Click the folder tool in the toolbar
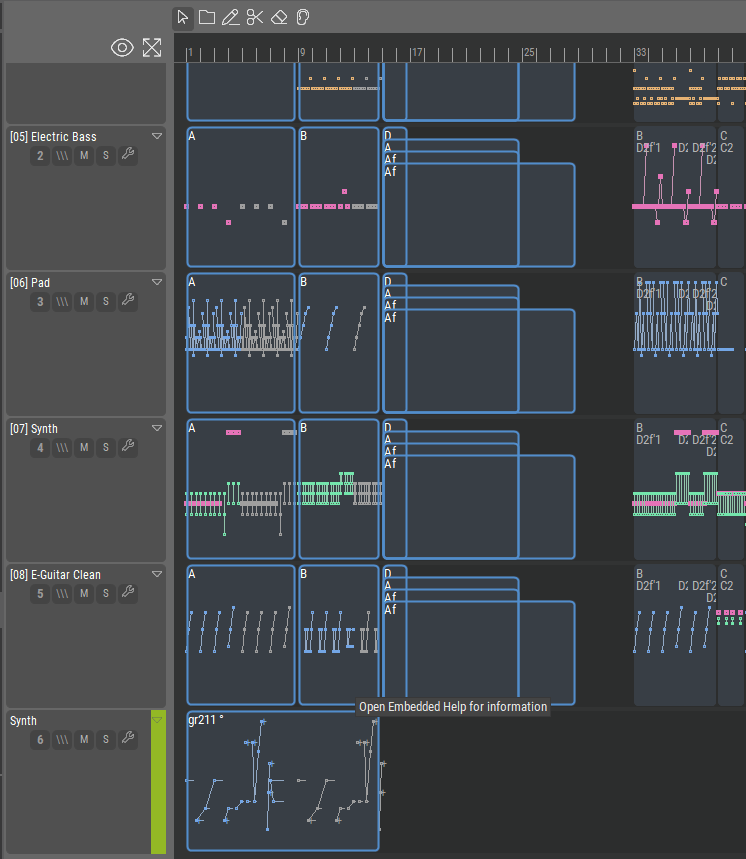 (207, 17)
